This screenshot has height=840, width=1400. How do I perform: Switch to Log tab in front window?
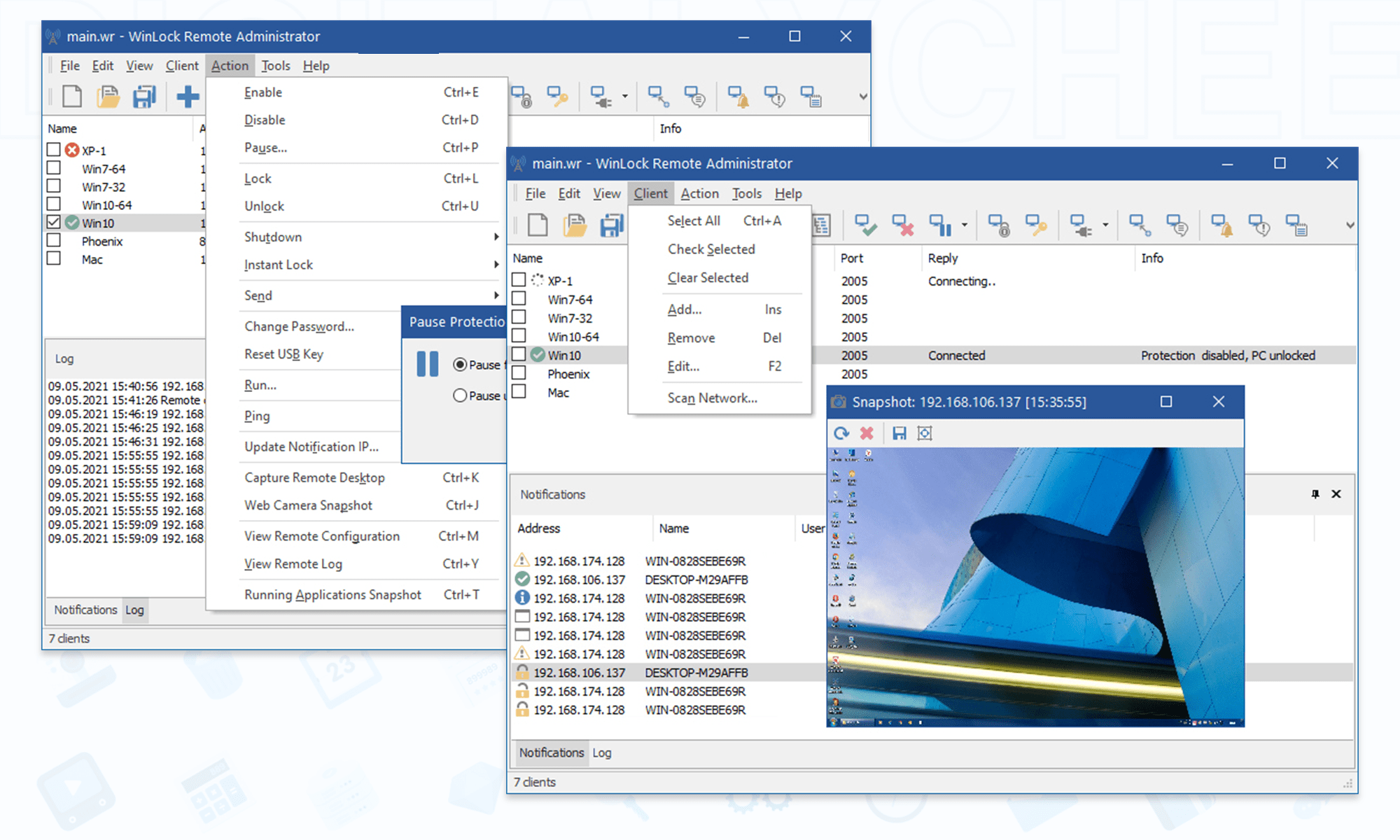[x=601, y=752]
